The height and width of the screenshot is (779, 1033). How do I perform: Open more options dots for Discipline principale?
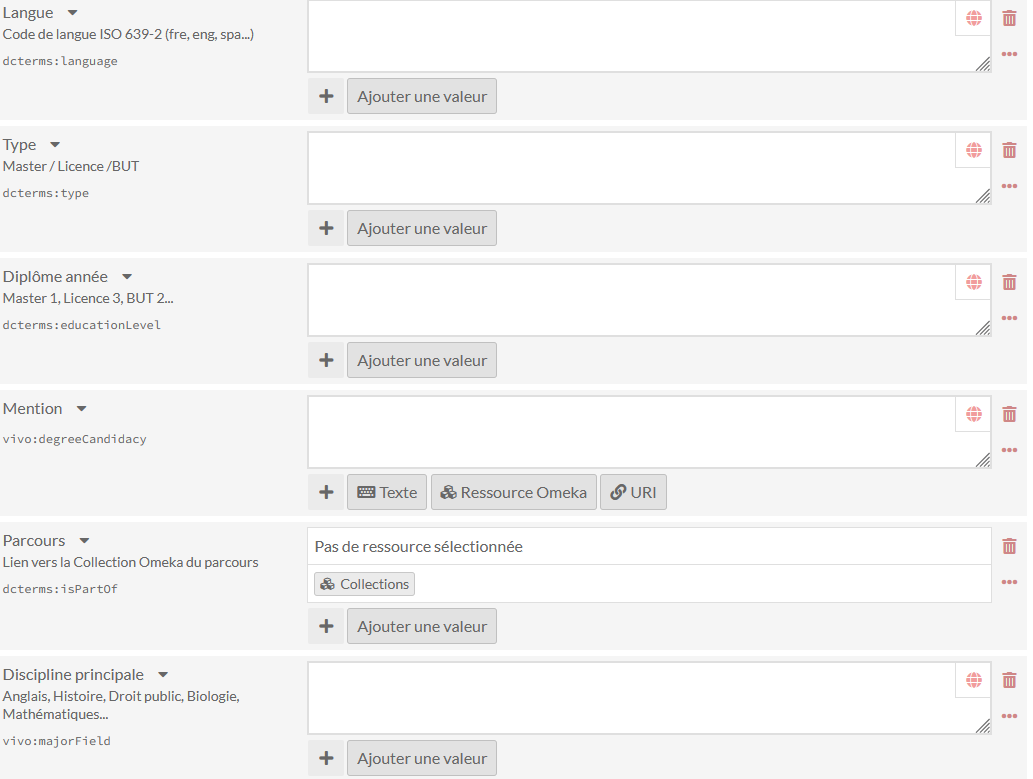[1009, 716]
